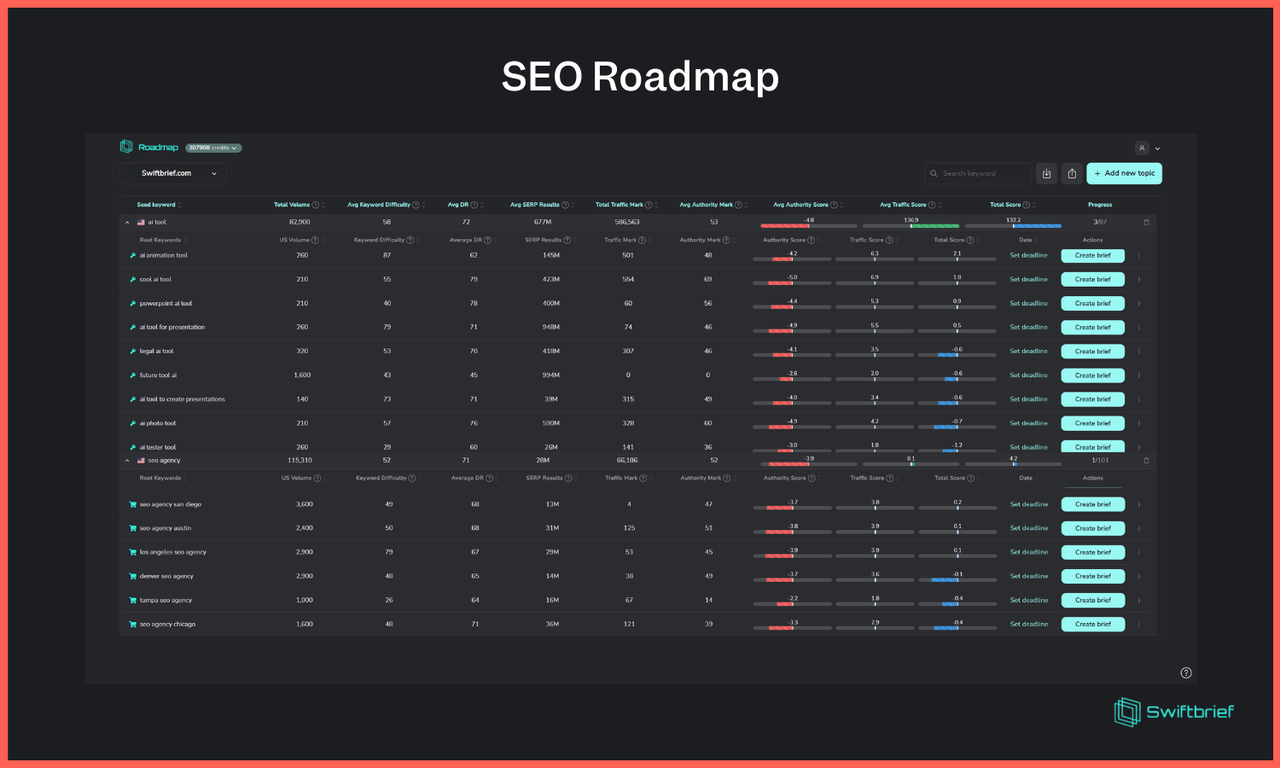Set deadline for 'powerpoint ai tool'
Viewport: 1280px width, 768px height.
(1028, 303)
